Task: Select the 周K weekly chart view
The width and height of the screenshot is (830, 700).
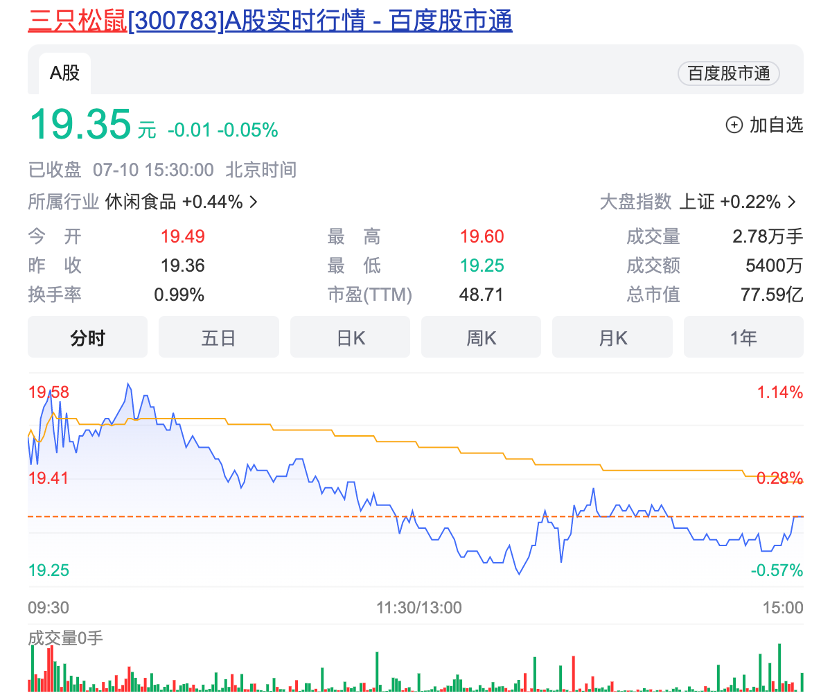Action: 480,337
